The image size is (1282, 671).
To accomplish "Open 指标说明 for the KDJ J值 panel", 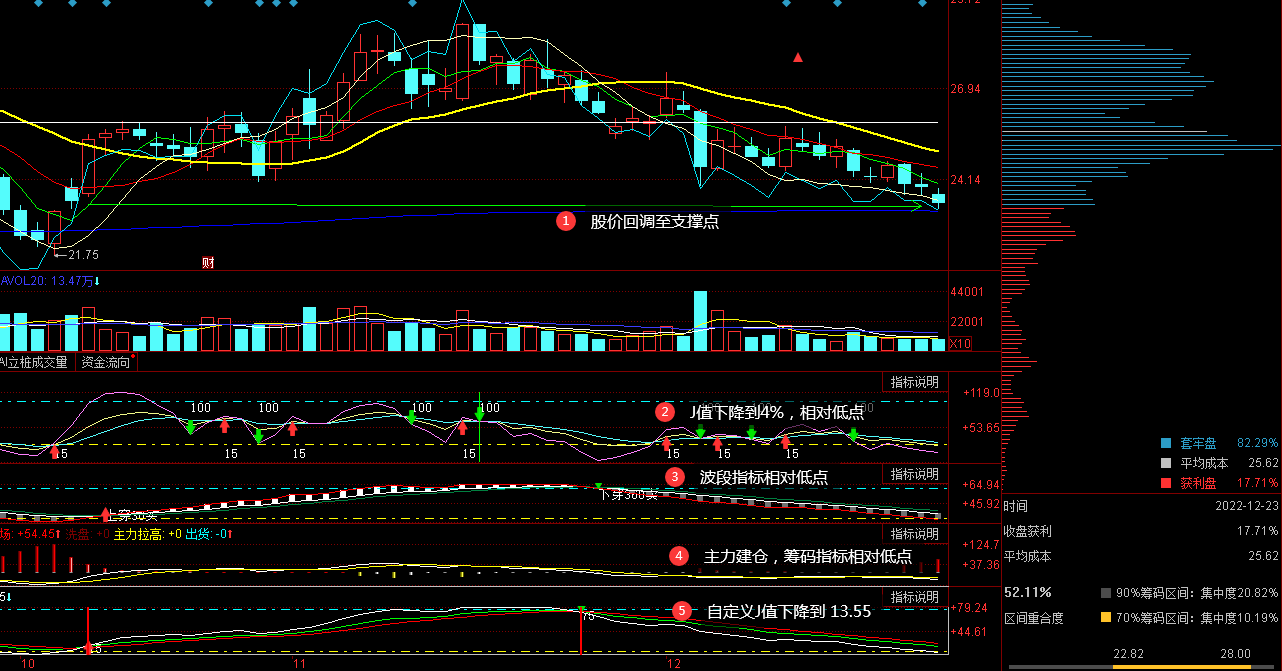I will pyautogui.click(x=915, y=382).
